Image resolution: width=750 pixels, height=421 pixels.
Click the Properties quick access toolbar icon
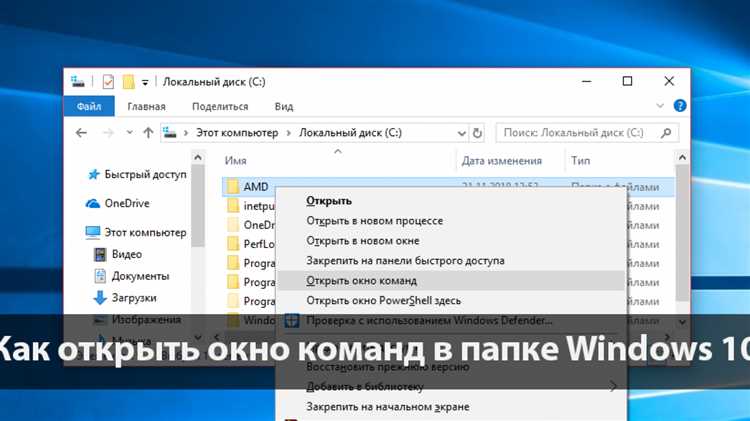tap(108, 82)
